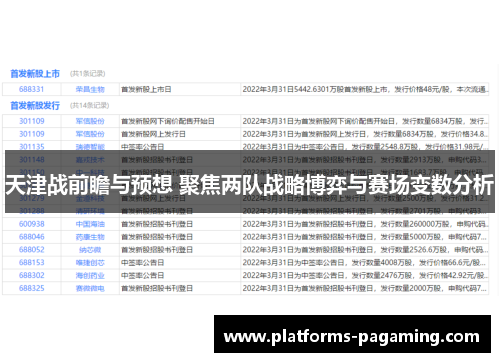This screenshot has height=362, width=500.
Task: Open the 纳芯微 company link
Action: 90,250
